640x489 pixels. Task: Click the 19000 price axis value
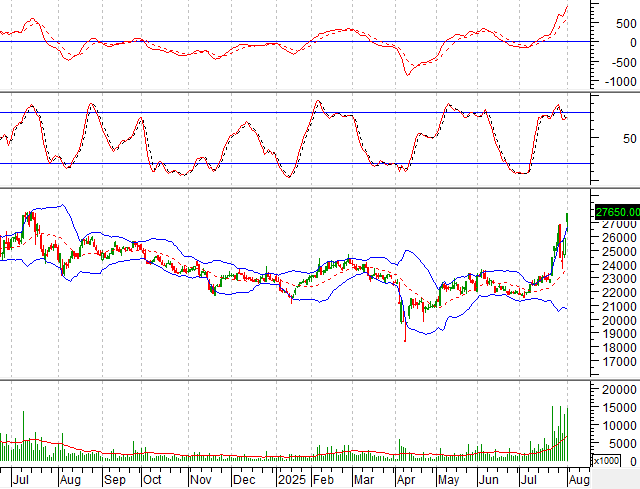pyautogui.click(x=619, y=334)
